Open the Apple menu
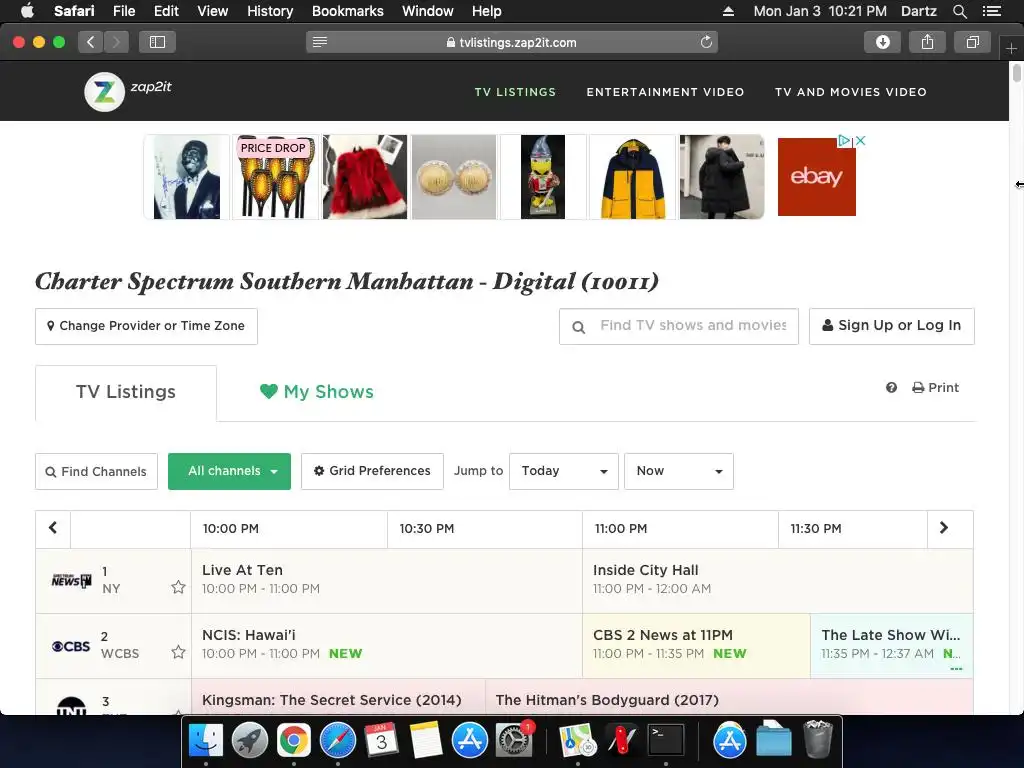 [x=27, y=11]
